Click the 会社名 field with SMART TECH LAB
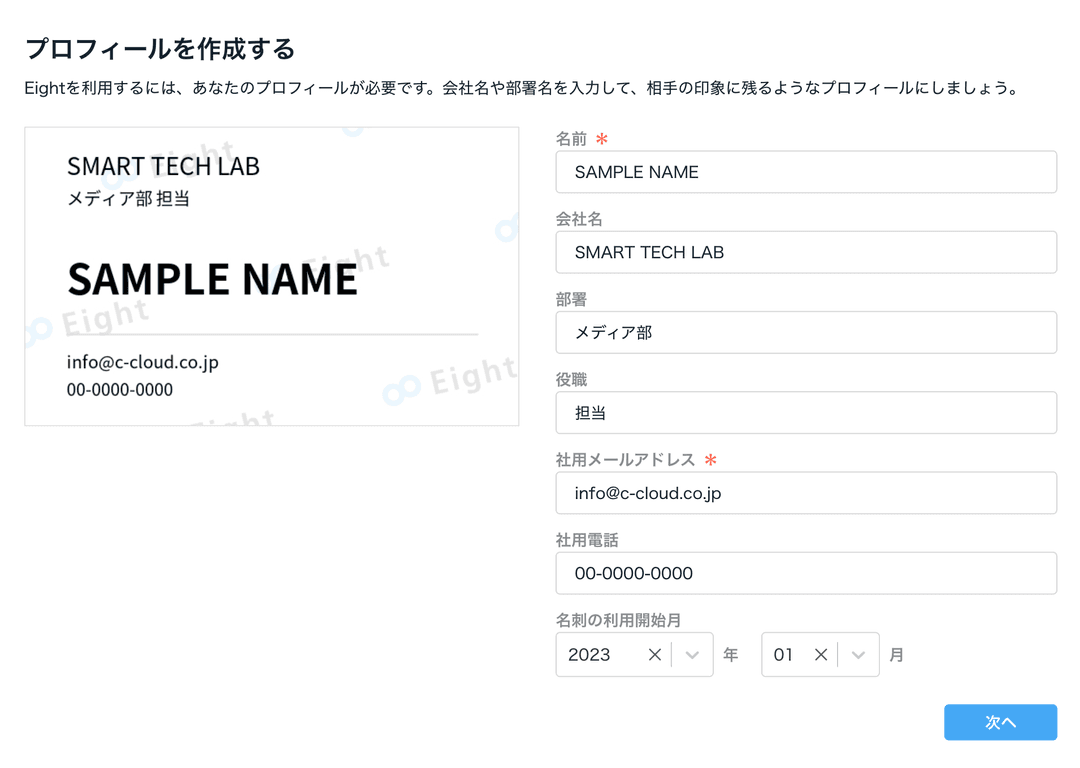Screen dimensions: 1080x768 pos(805,252)
